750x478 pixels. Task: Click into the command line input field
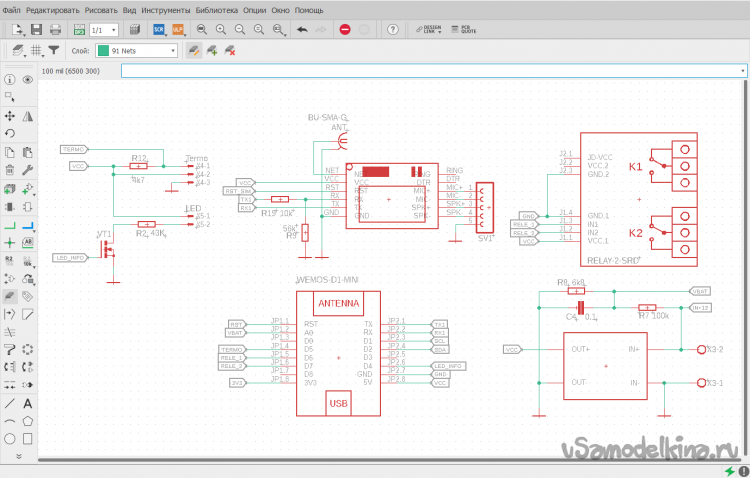pos(430,71)
